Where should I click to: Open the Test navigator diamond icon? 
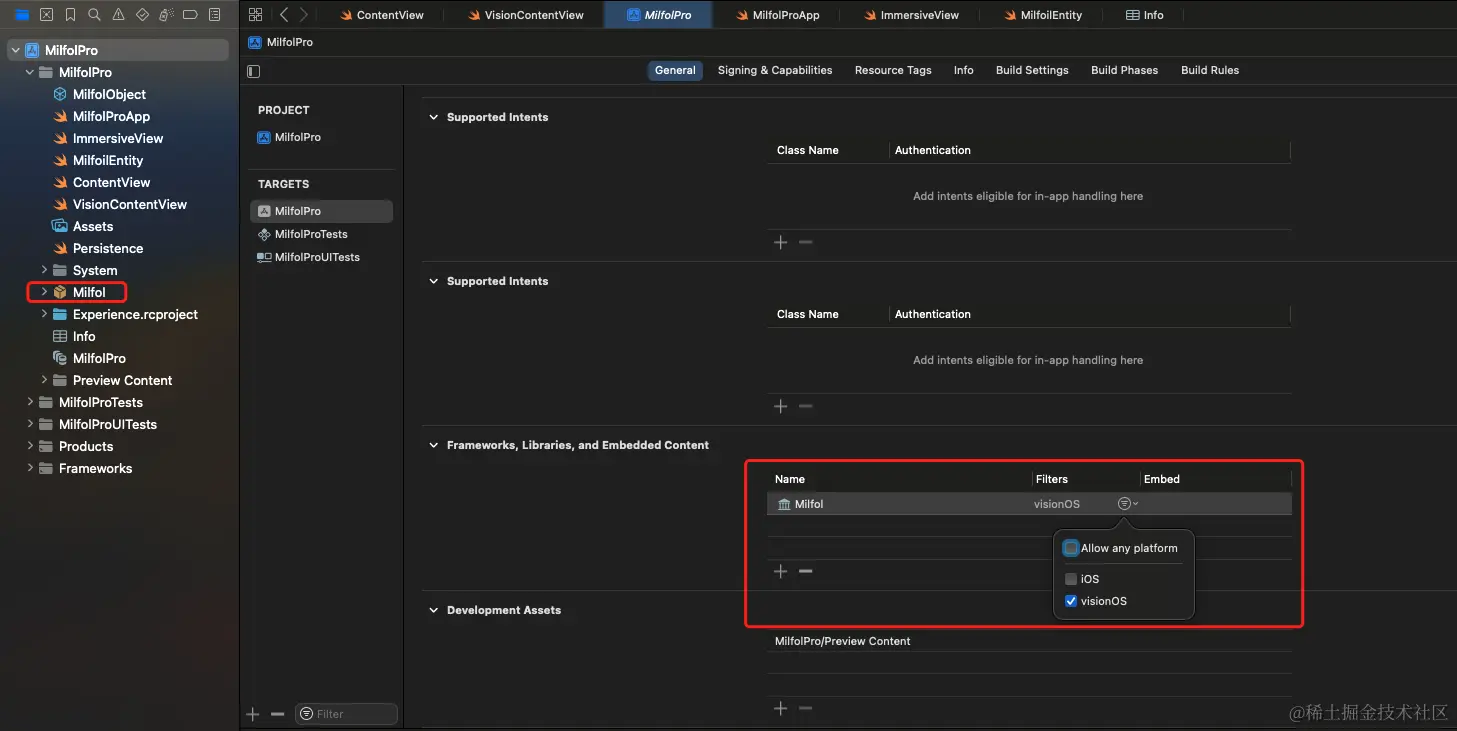[142, 15]
